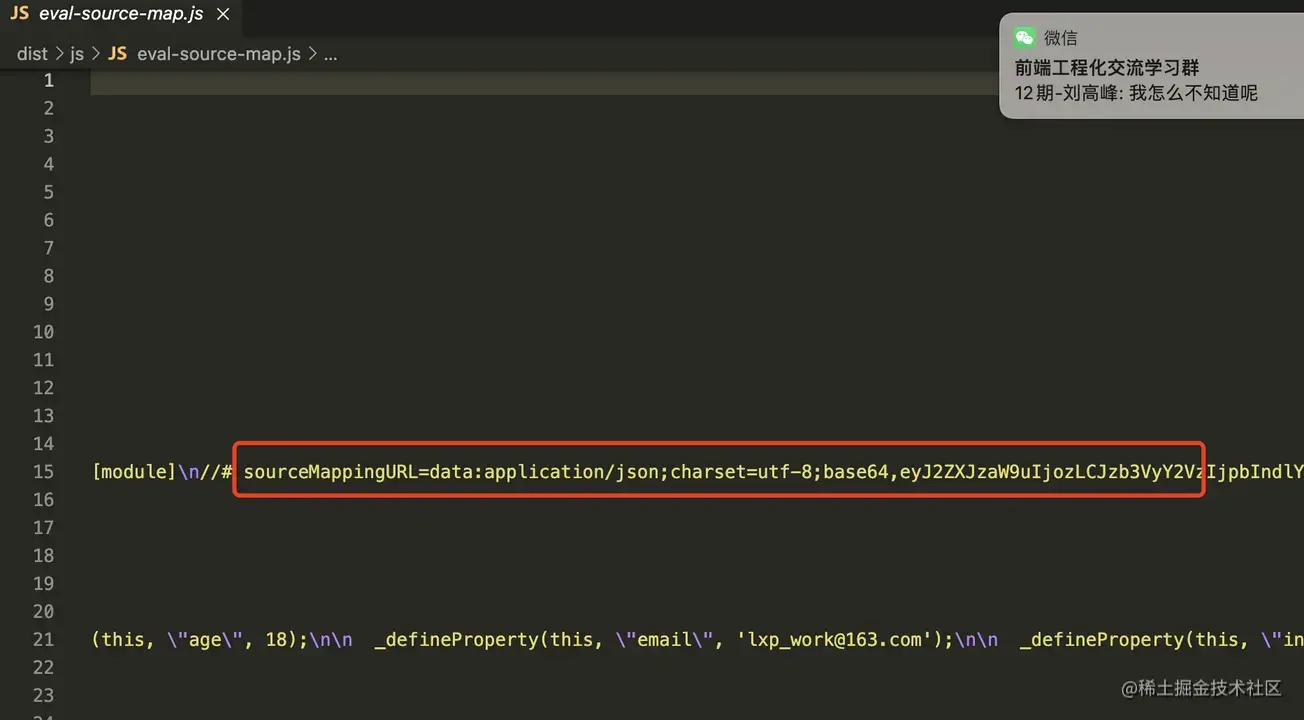Screen dimensions: 1304x720
Task: Click line number 15 in gutter
Action: click(x=43, y=471)
